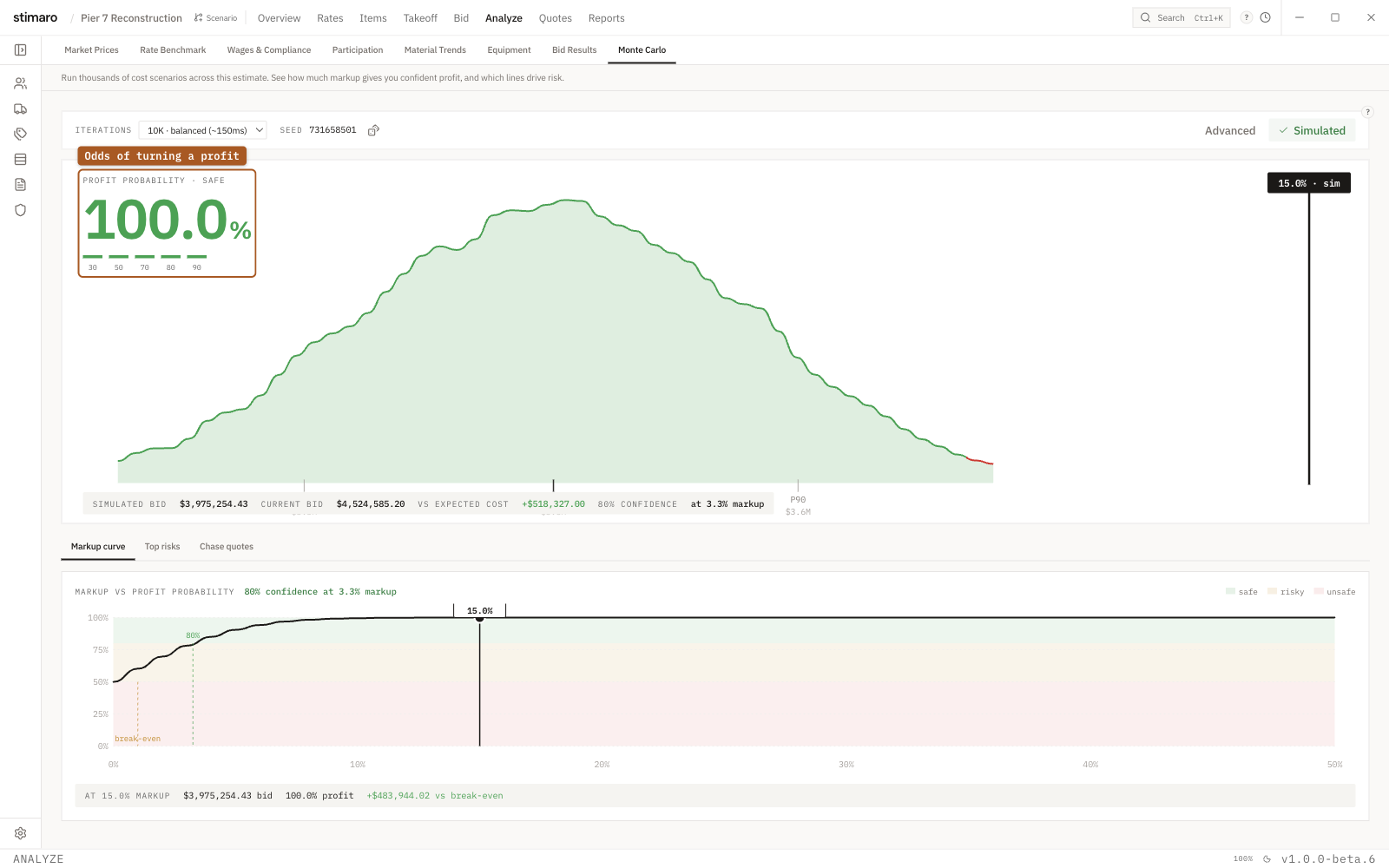Switch to Material Trends tab
1389x868 pixels.
(x=435, y=50)
